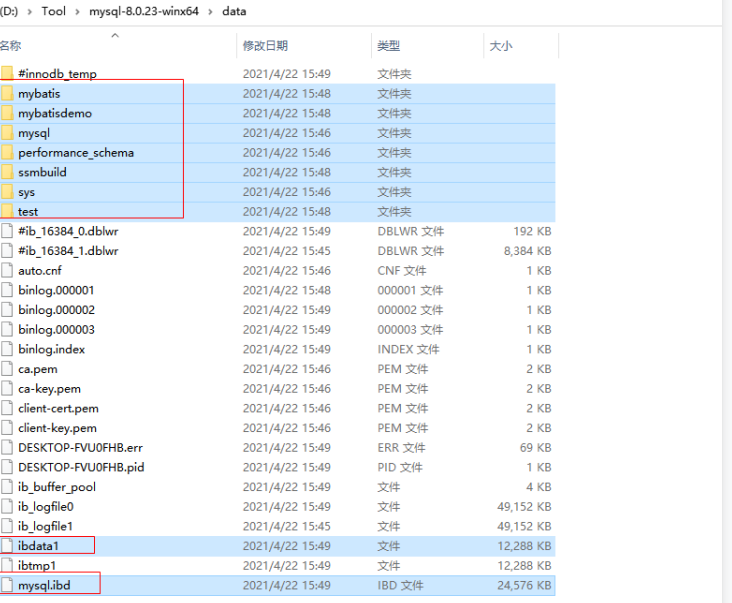The width and height of the screenshot is (732, 603).
Task: Go to Tool in the address breadcrumb
Action: pos(54,11)
